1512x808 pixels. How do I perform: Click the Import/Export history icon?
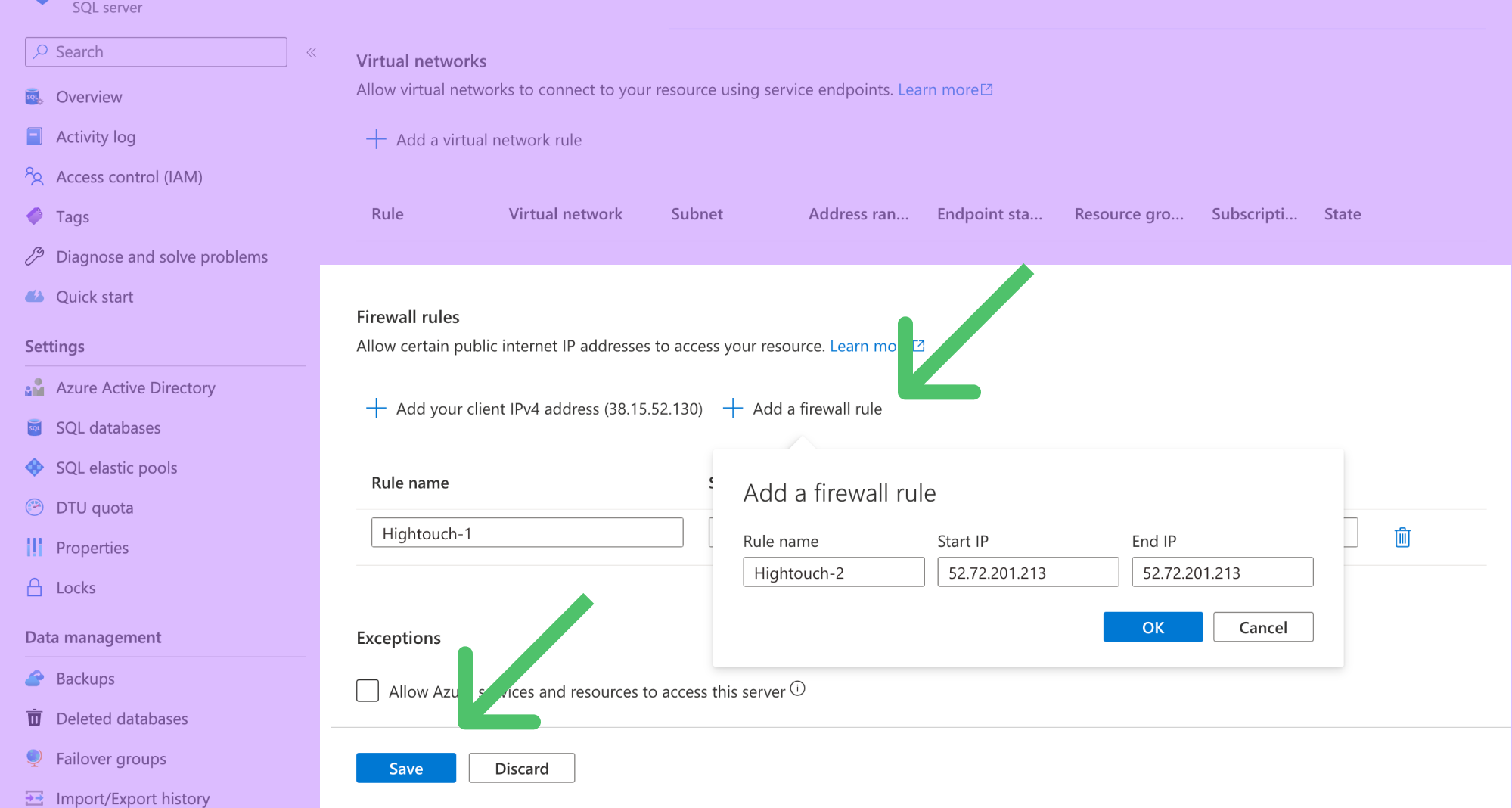tap(34, 798)
